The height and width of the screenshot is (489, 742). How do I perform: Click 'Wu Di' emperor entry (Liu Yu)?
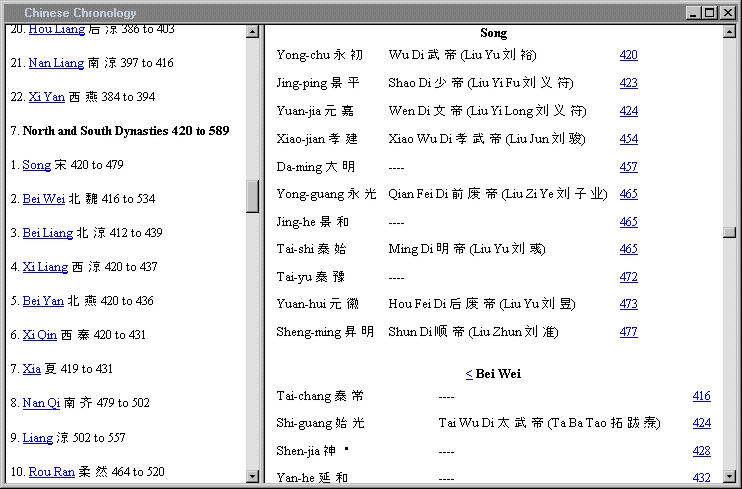click(462, 55)
